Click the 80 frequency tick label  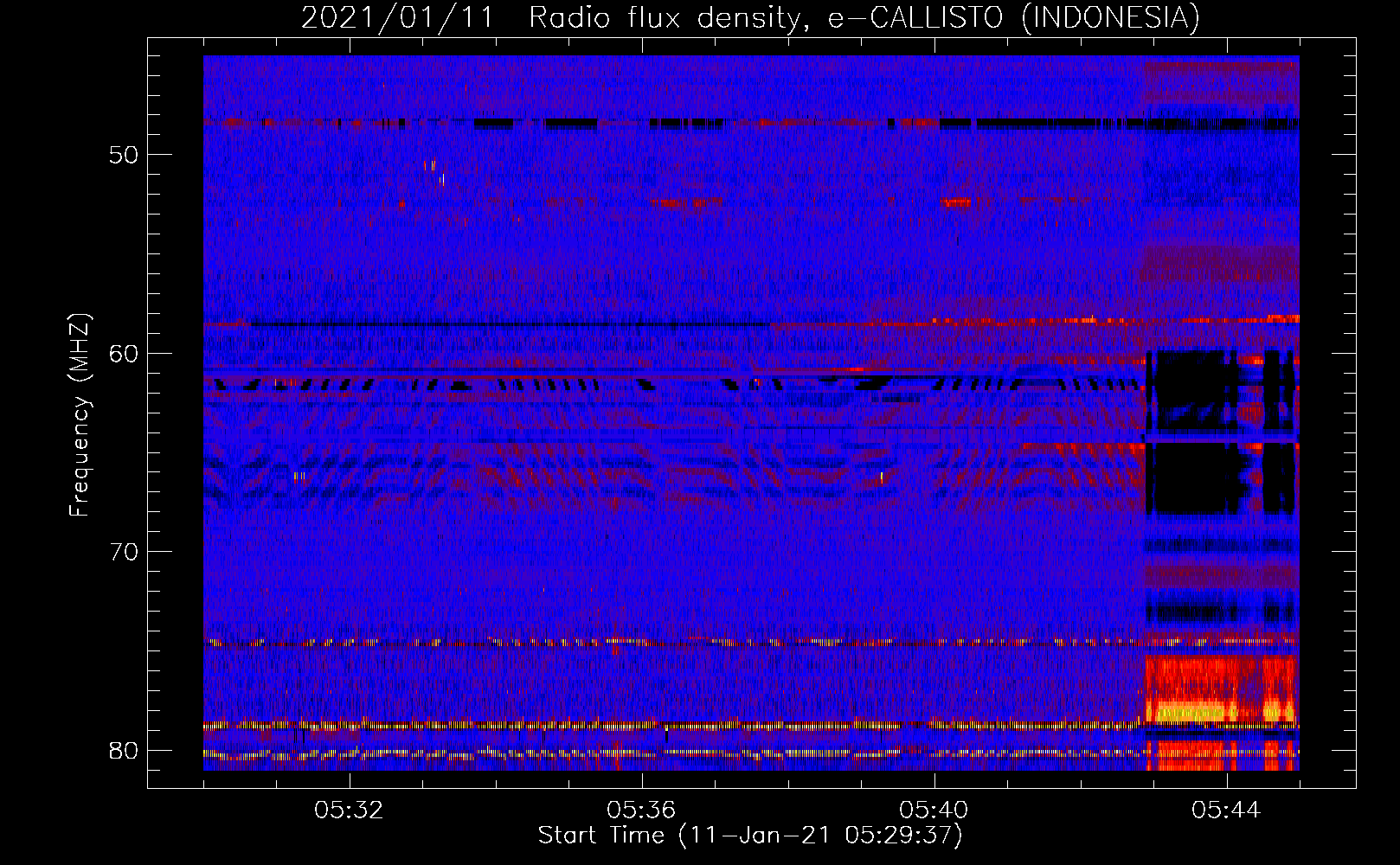click(x=124, y=750)
